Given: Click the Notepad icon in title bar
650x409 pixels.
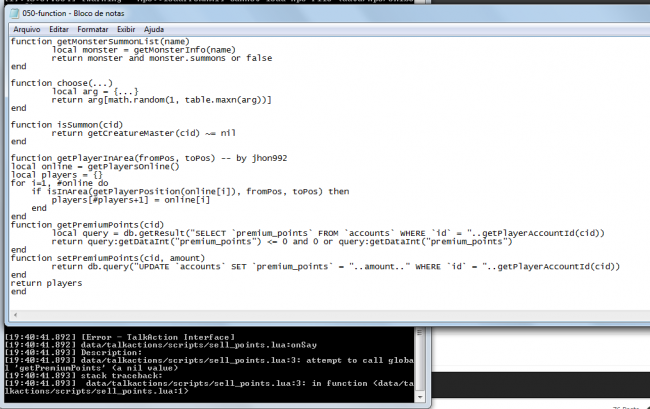Looking at the screenshot, I should 15,13.
